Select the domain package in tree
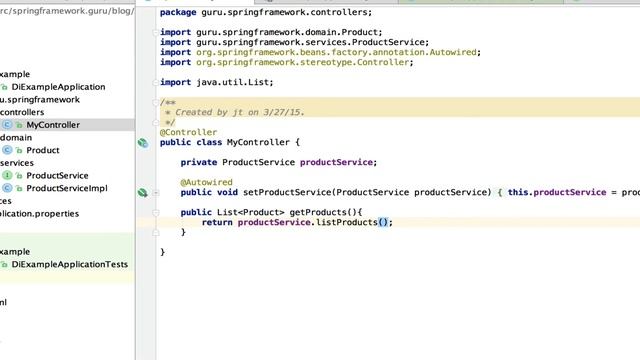Screen dimensions: 640x360 click(x=16, y=138)
